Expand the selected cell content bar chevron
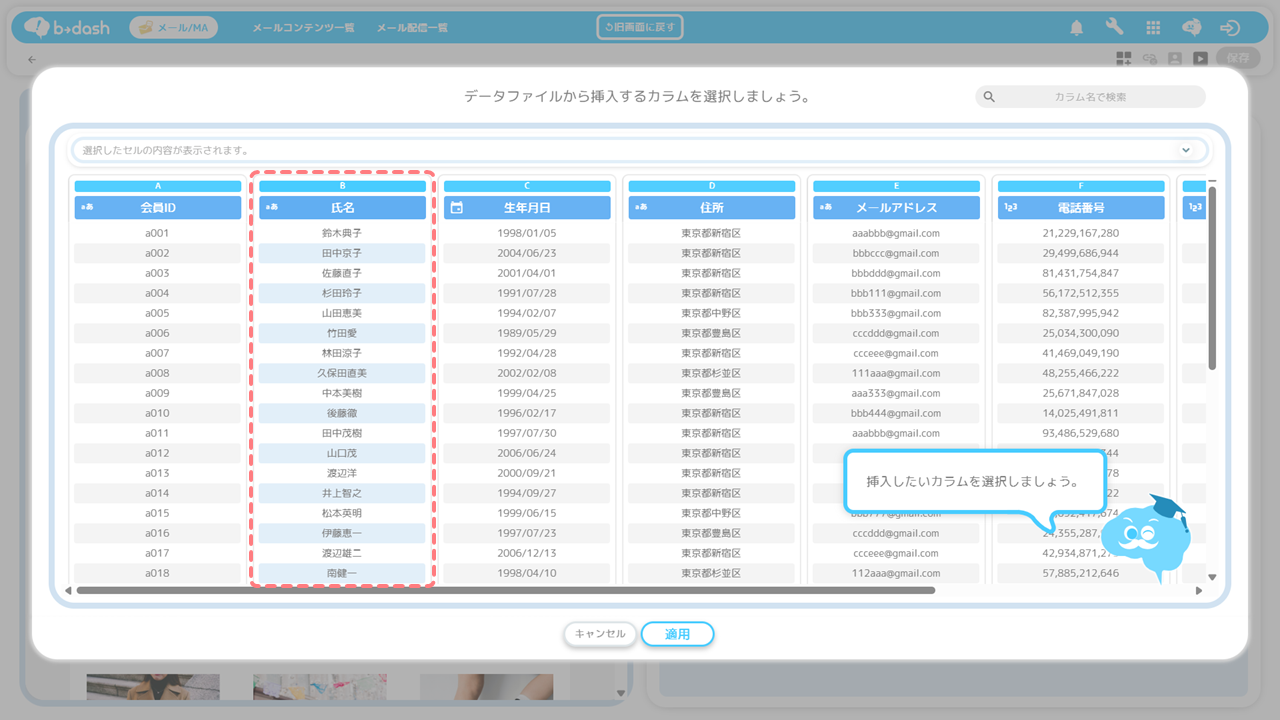This screenshot has height=720, width=1280. (x=1186, y=150)
